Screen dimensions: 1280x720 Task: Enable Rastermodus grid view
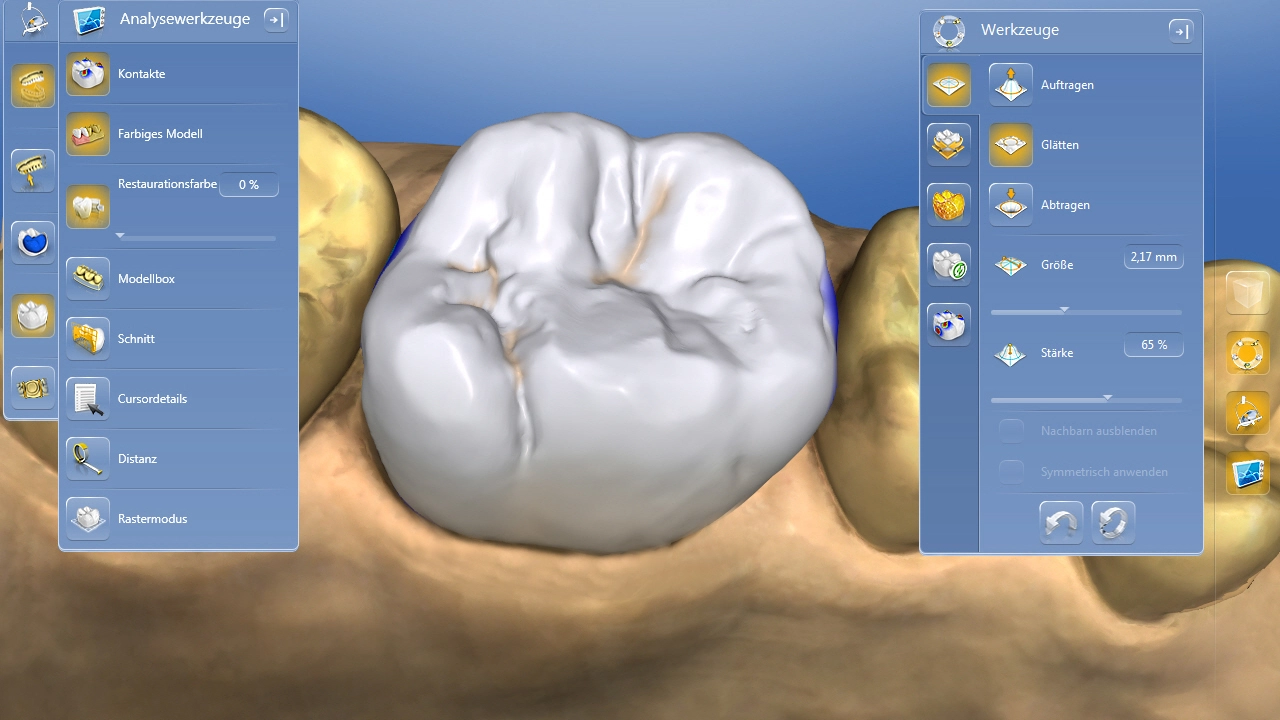88,519
